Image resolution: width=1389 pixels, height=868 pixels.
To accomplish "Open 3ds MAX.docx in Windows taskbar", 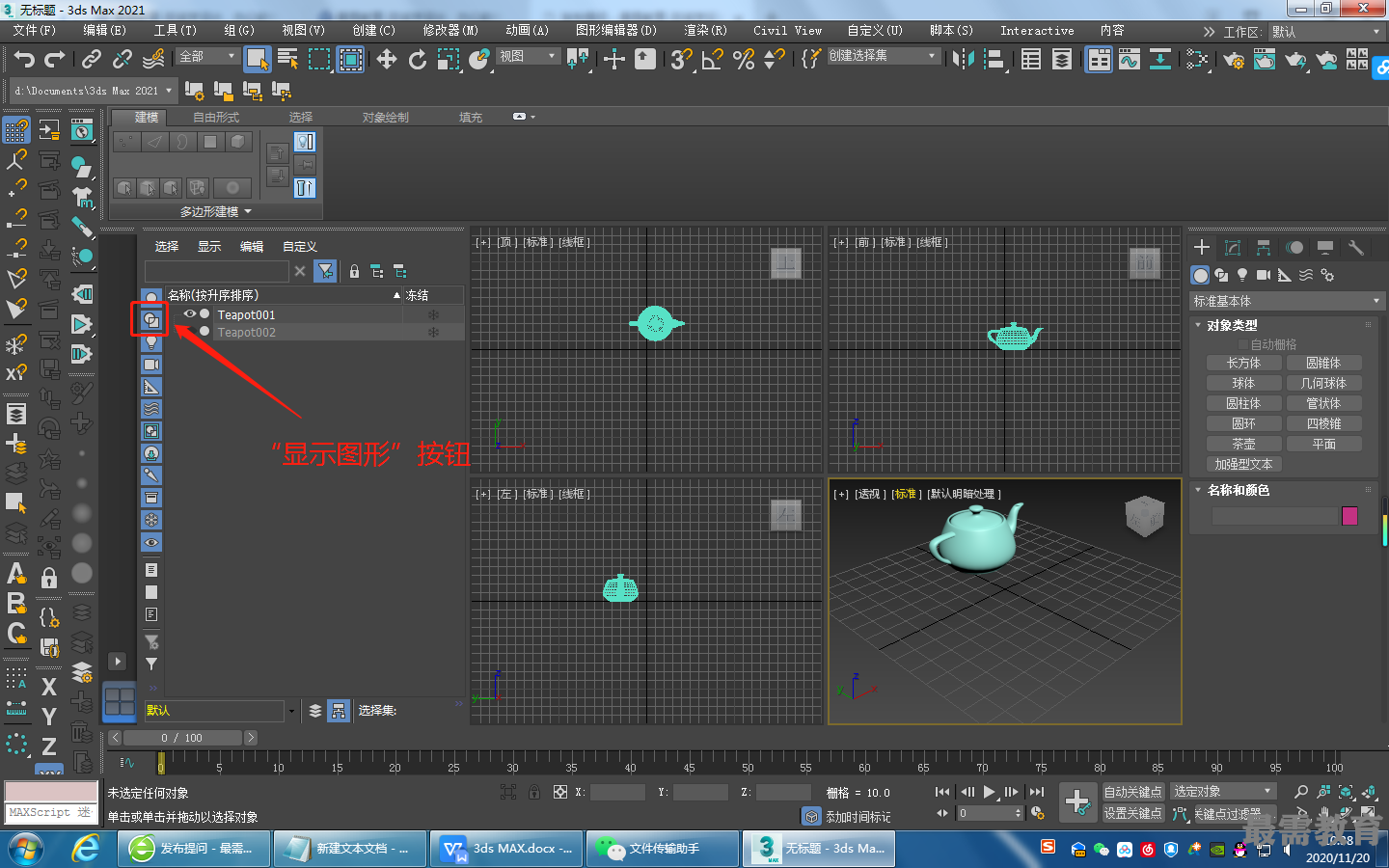I will click(506, 849).
